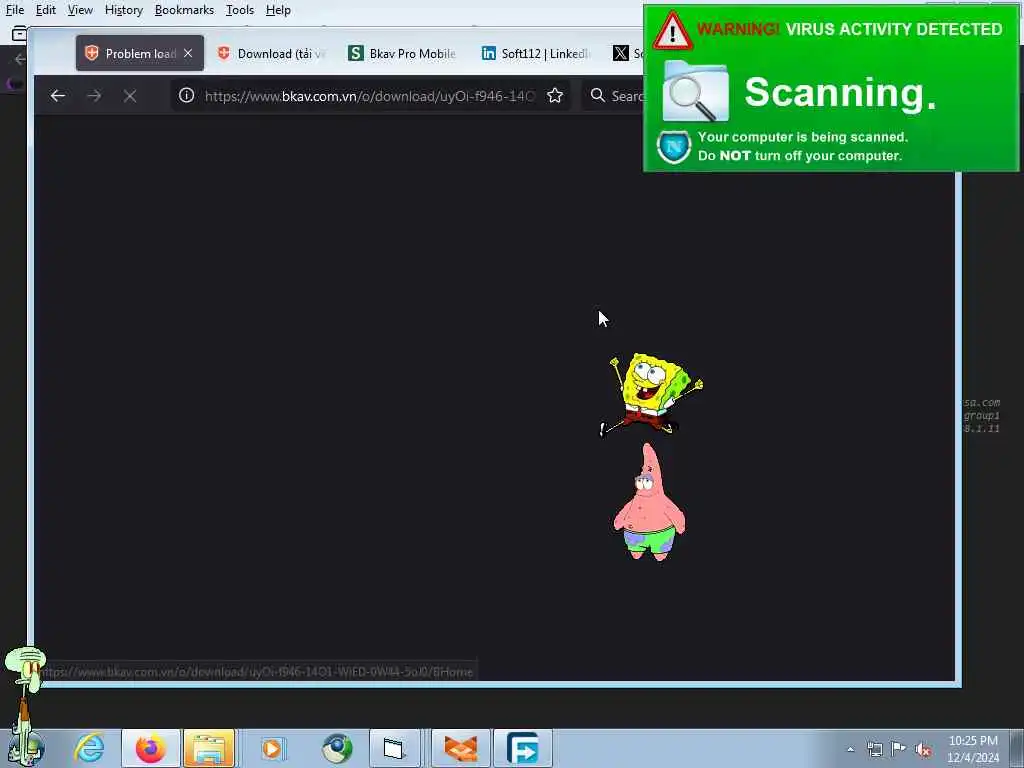Open the Tools menu
Image resolution: width=1024 pixels, height=768 pixels.
240,10
